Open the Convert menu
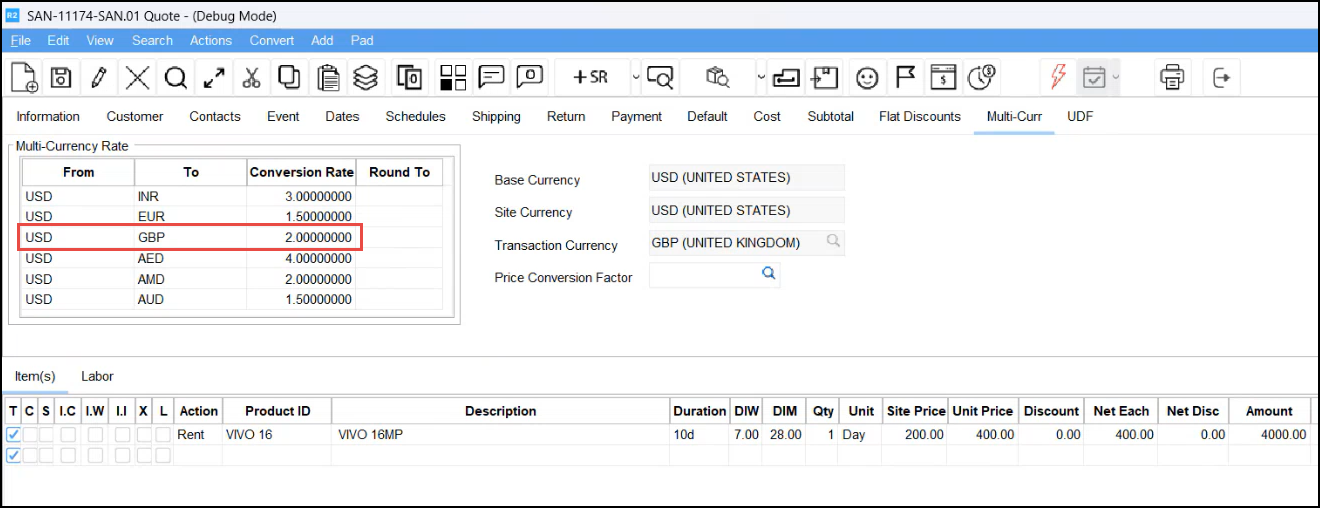The image size is (1320, 508). 272,40
